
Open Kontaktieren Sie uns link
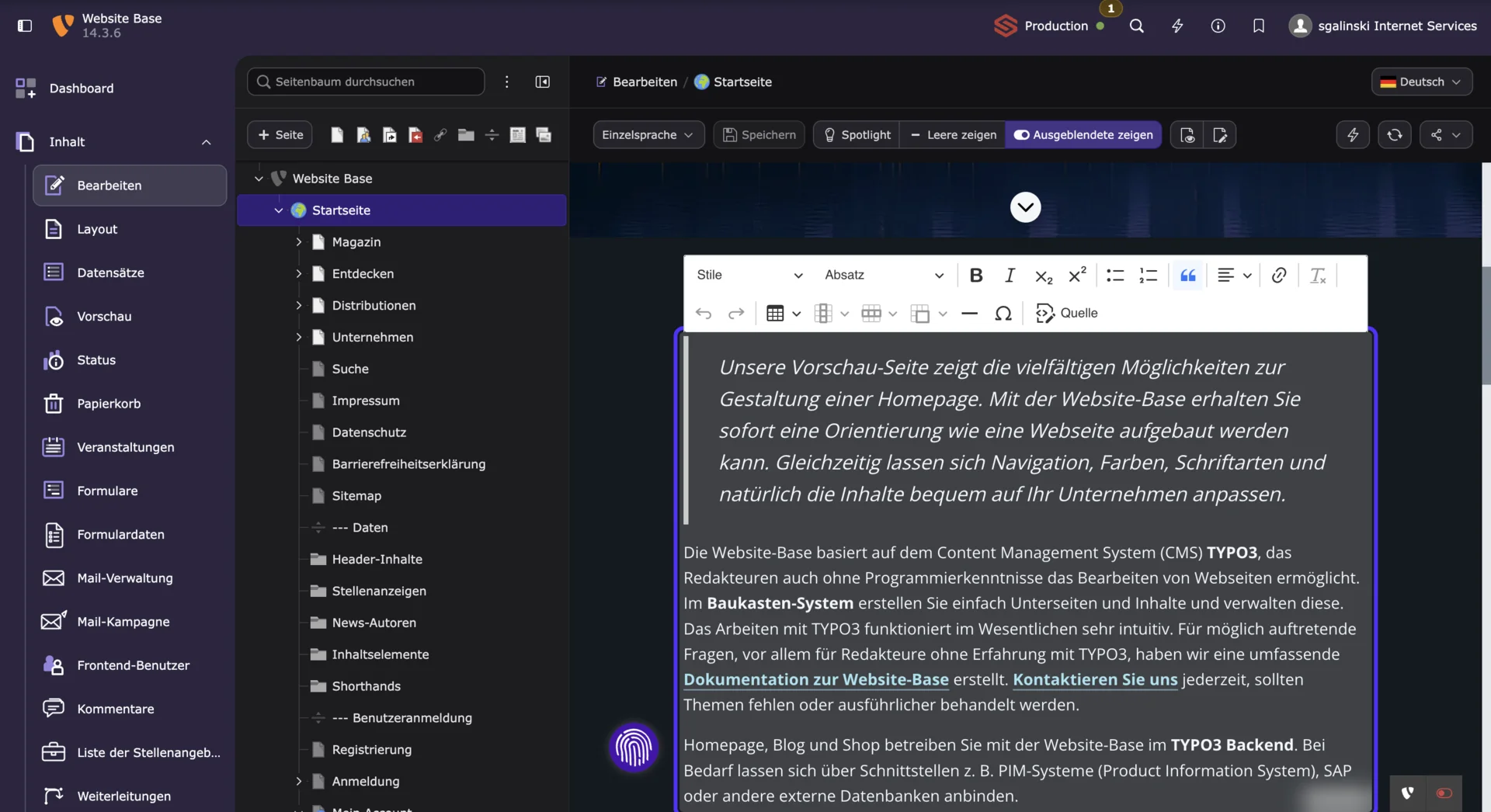(1095, 679)
